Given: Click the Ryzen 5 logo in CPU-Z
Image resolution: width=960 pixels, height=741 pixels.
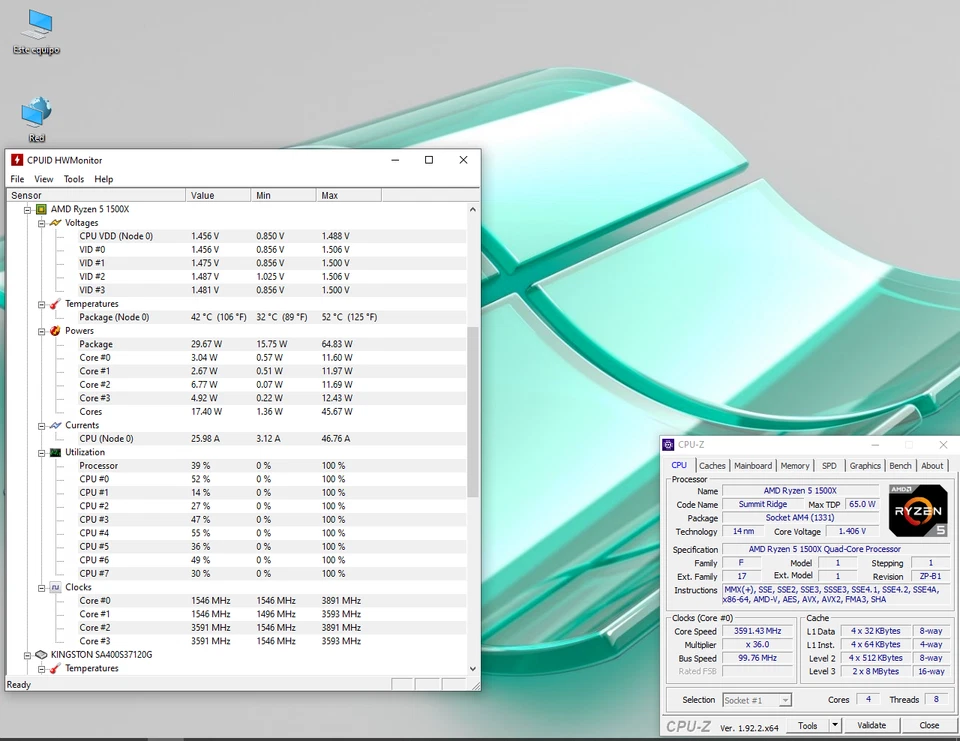Looking at the screenshot, I should (917, 510).
